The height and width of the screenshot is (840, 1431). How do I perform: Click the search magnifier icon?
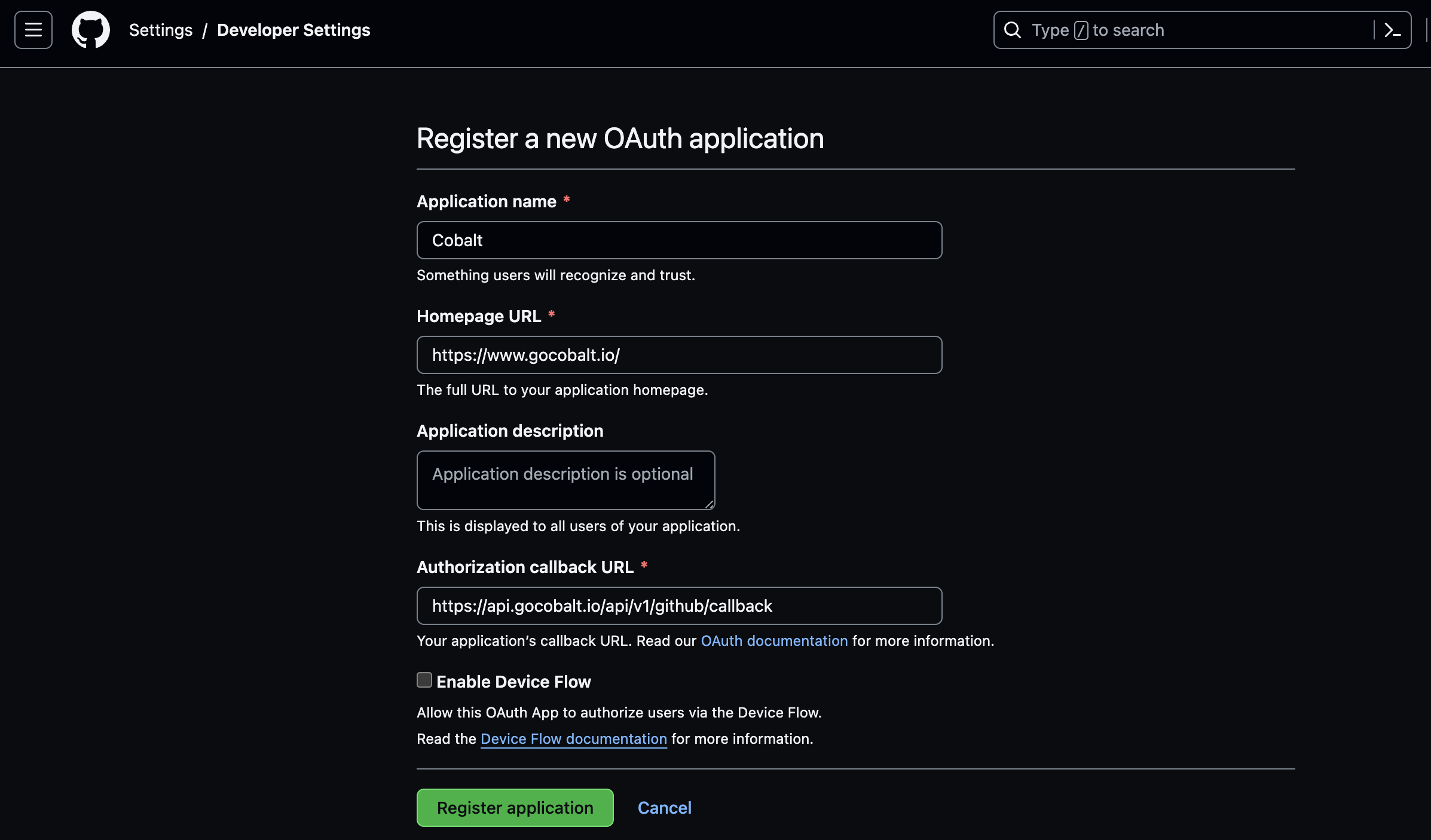click(x=1013, y=30)
